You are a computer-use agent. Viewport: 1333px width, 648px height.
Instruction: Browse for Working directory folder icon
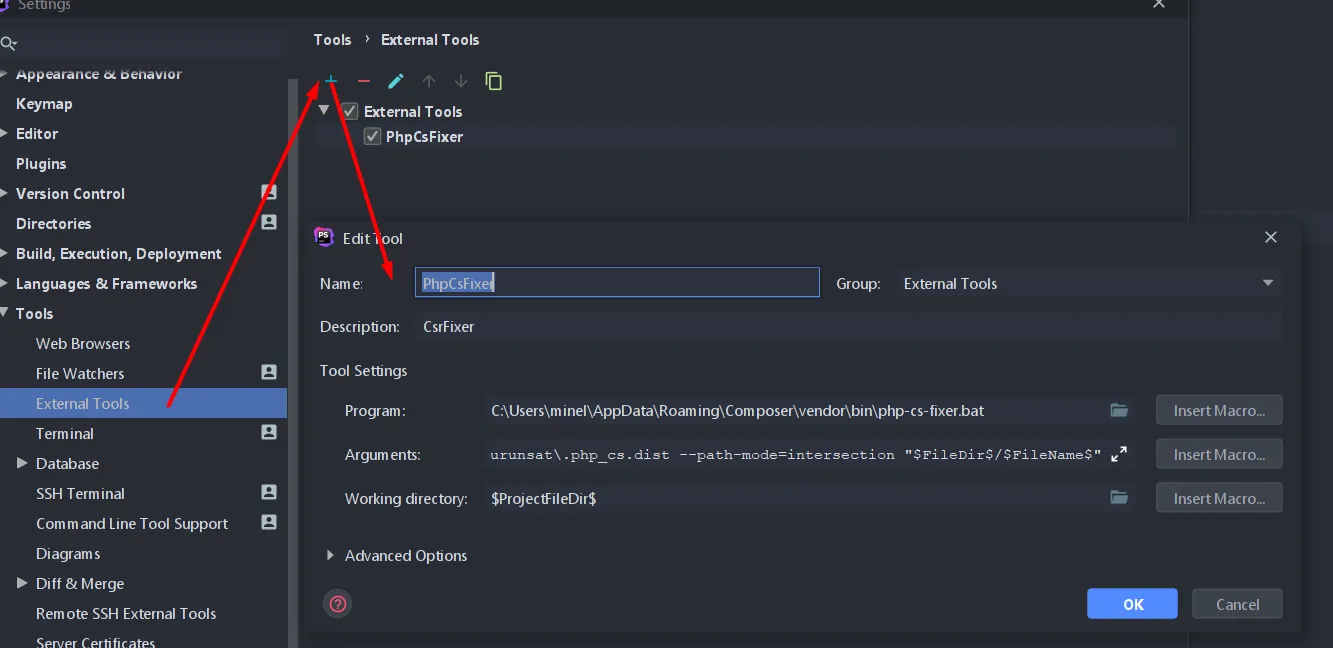pyautogui.click(x=1119, y=497)
